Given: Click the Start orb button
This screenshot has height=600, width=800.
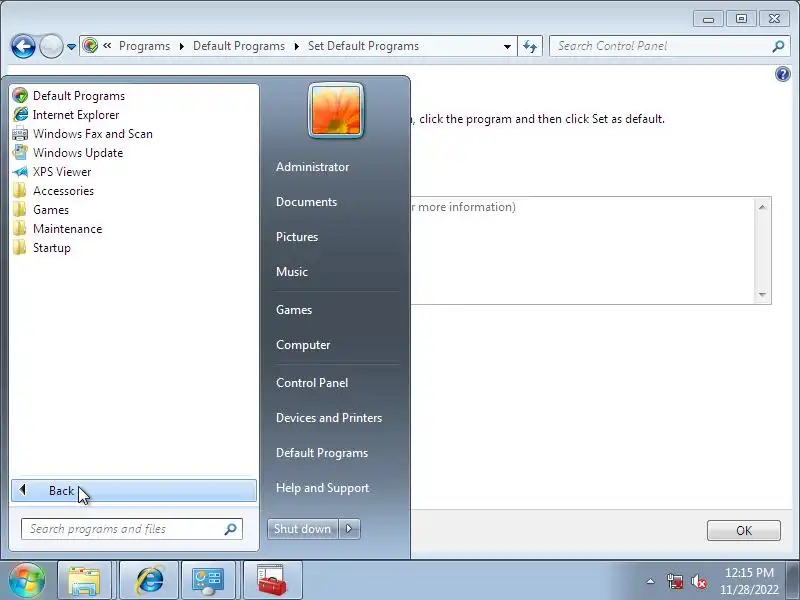Looking at the screenshot, I should 26,580.
